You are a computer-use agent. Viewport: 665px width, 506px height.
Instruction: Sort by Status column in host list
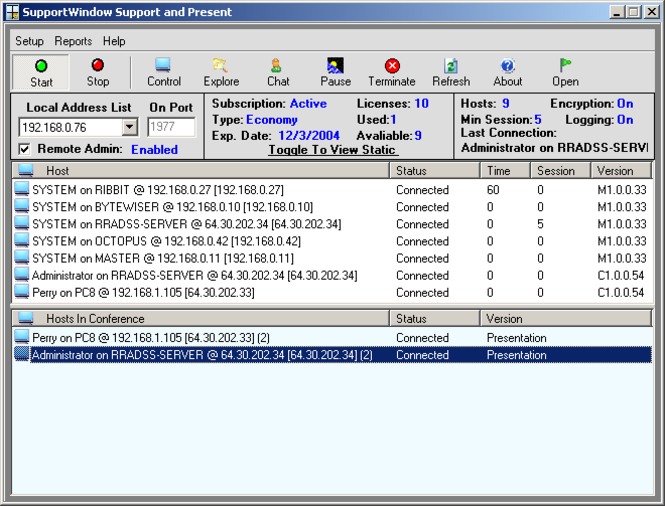[x=434, y=171]
